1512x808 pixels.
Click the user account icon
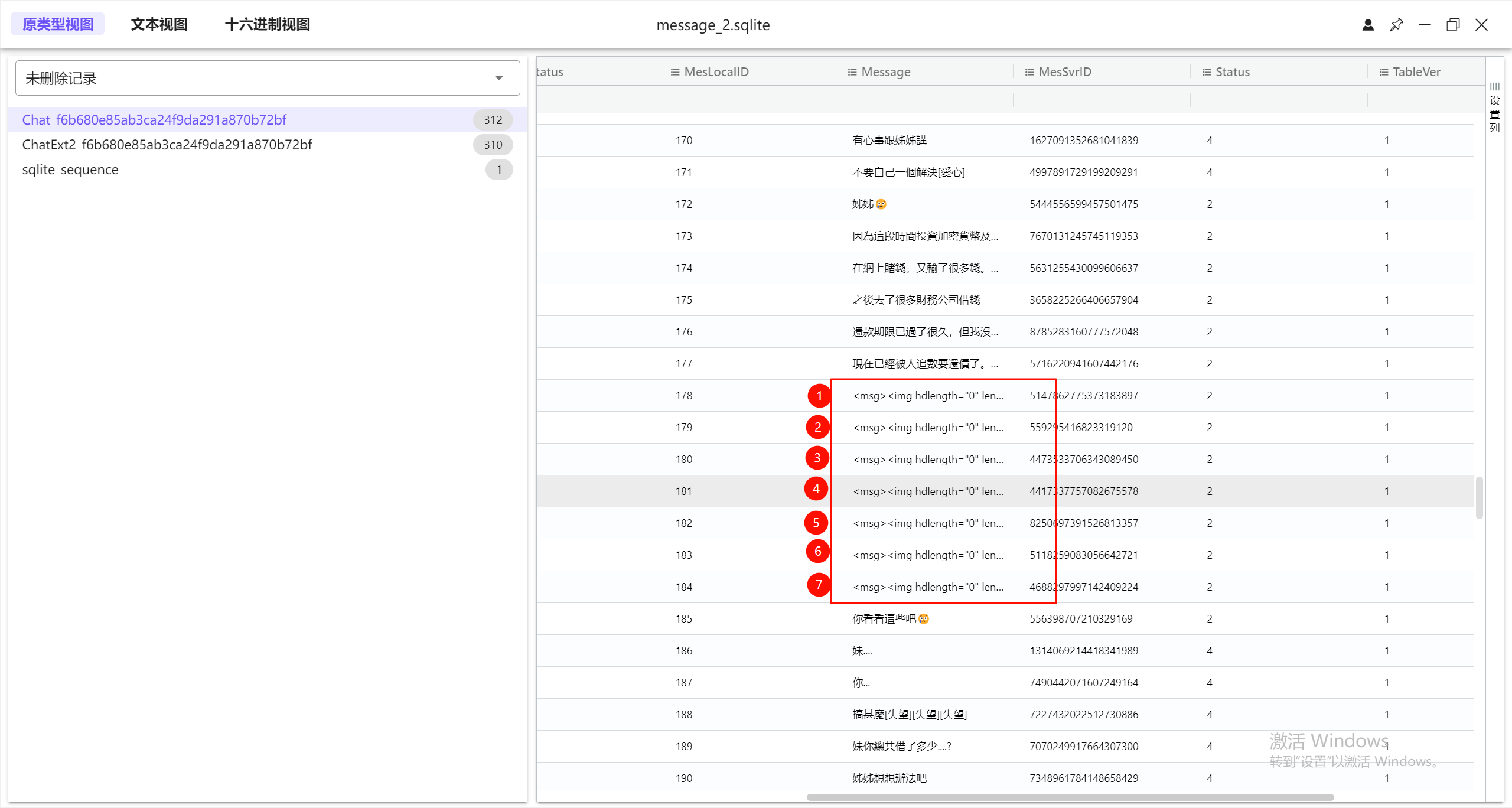(1368, 25)
